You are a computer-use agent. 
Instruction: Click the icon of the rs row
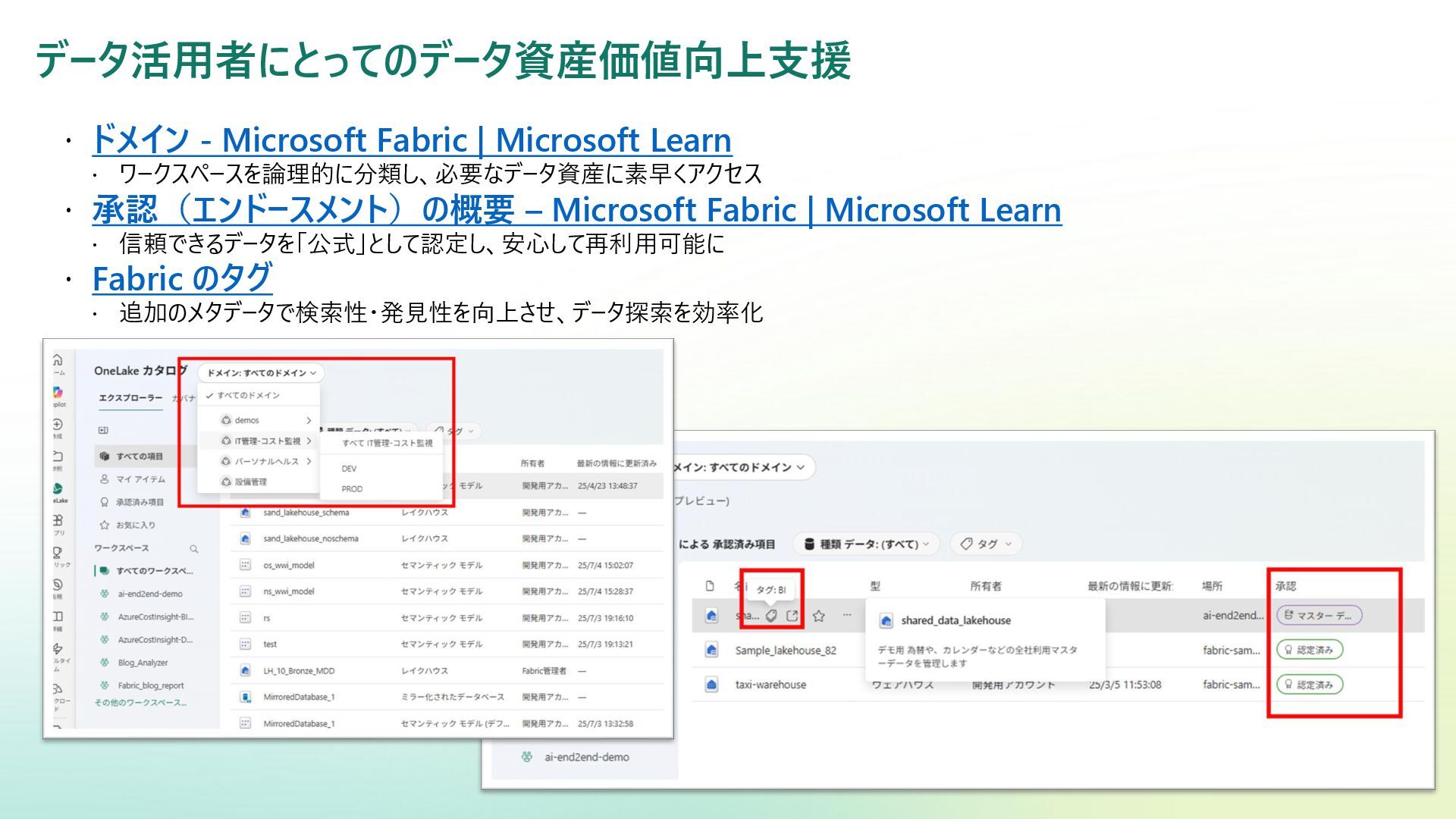(245, 618)
